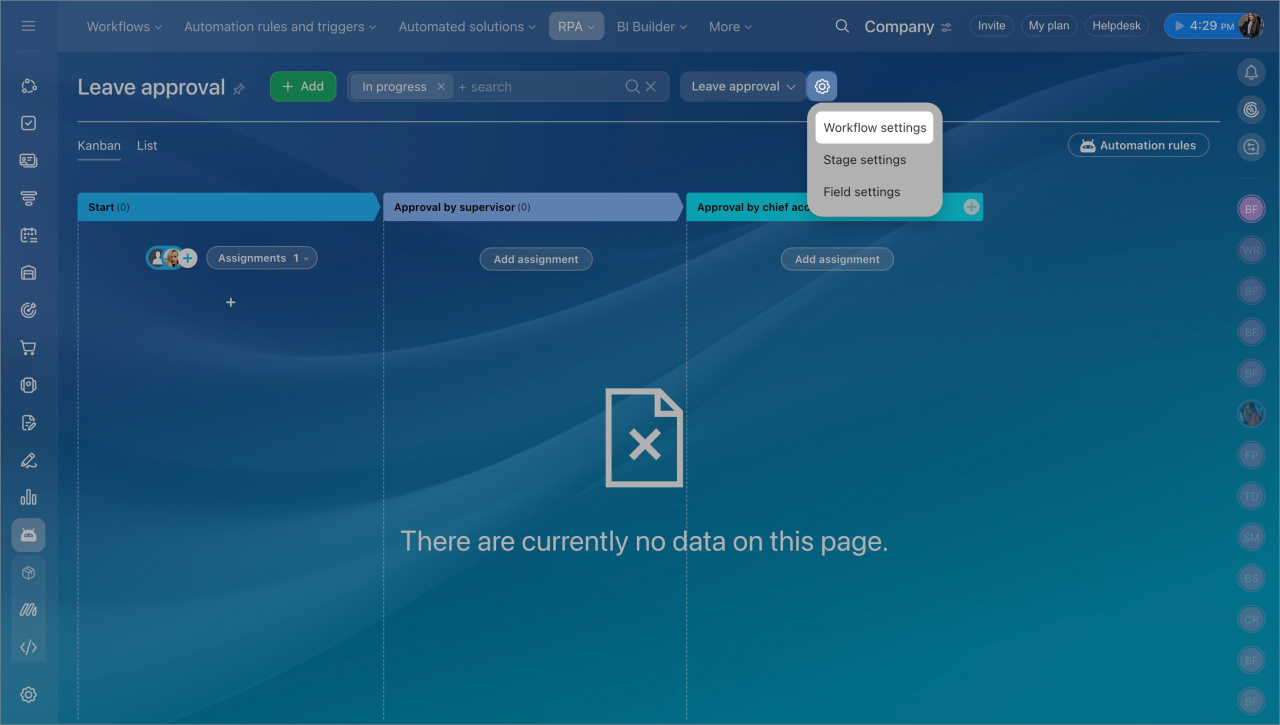
Task: Select Workflow settings from the menu
Action: [874, 128]
